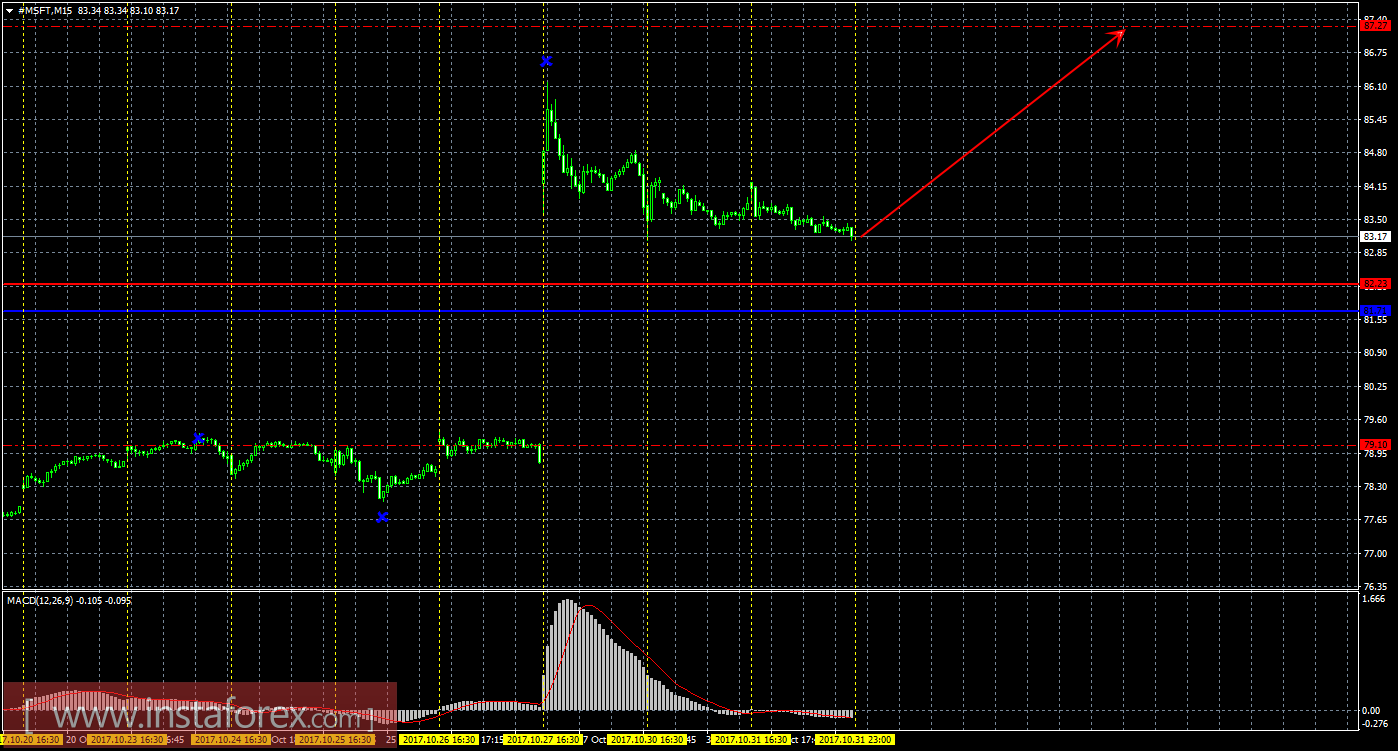Click the red 79.10 price label

1375,444
